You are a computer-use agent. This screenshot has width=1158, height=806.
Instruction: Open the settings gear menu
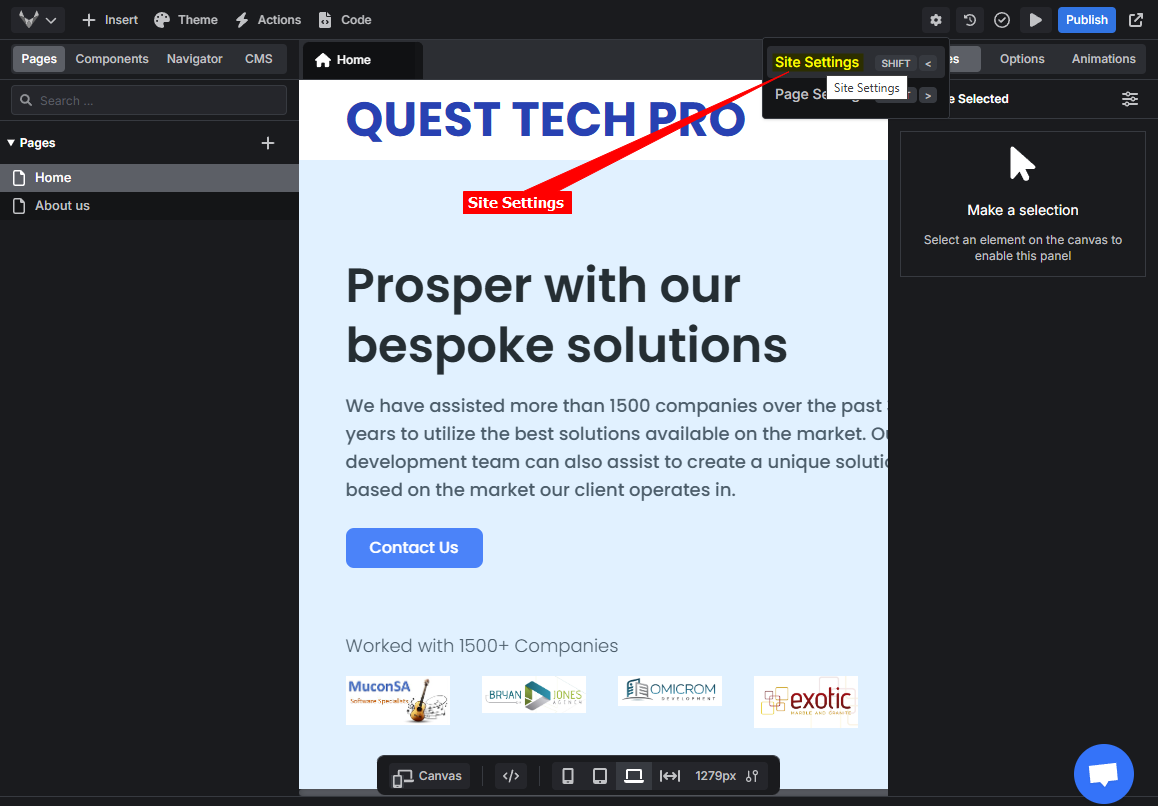936,20
